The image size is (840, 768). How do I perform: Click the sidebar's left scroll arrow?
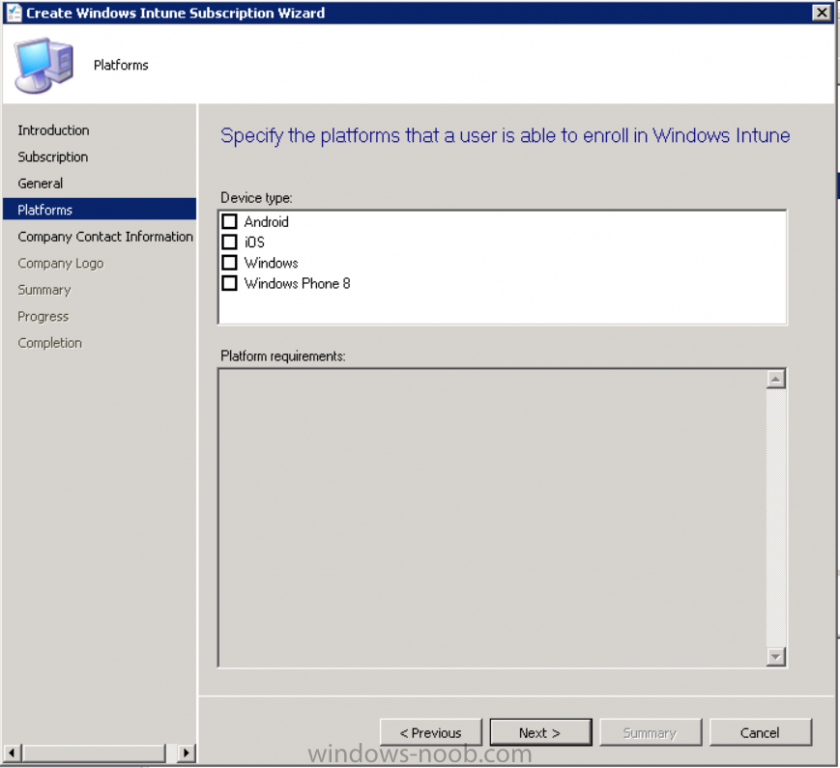coord(12,752)
